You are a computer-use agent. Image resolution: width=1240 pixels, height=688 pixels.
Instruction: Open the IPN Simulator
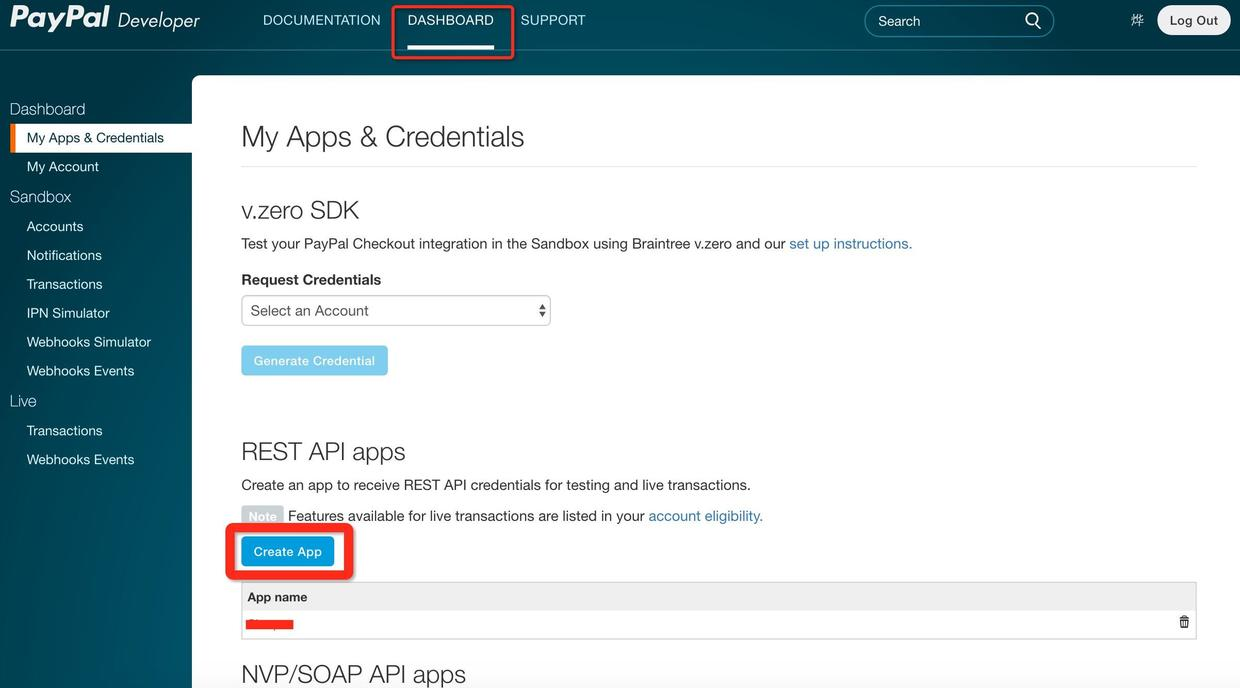(x=68, y=314)
